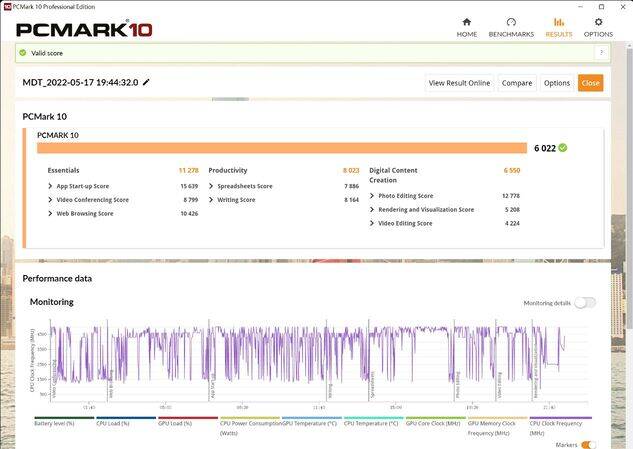Click the Essentials heading
The height and width of the screenshot is (449, 633).
[63, 170]
